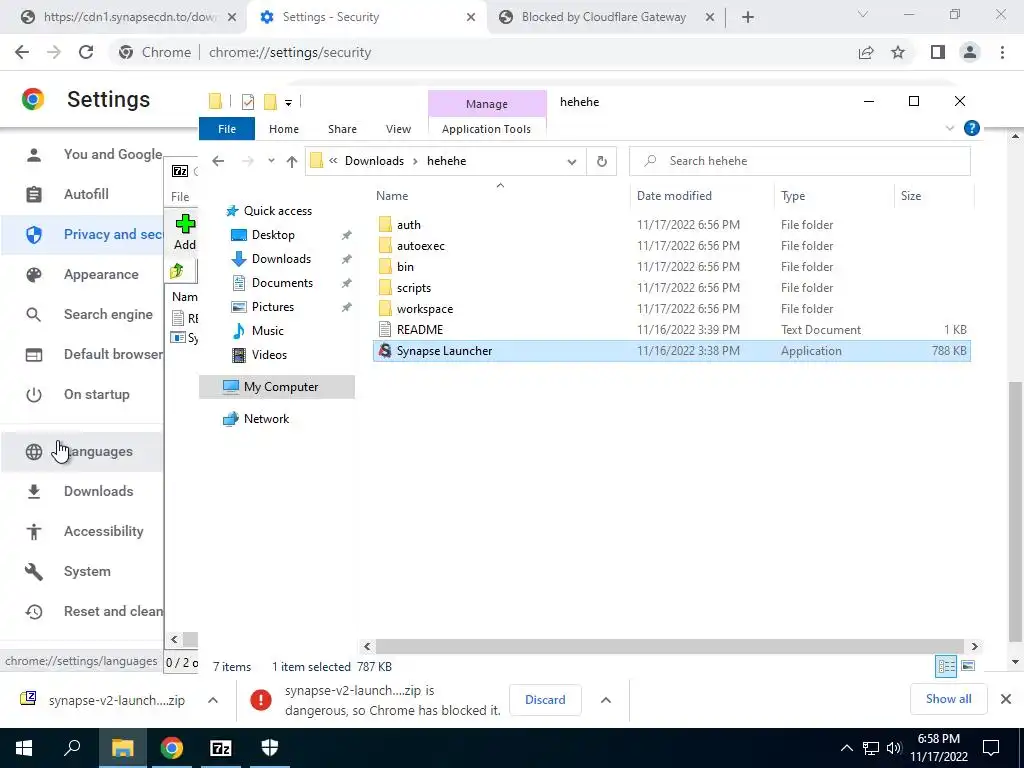Select Desktop in Quick access

[x=273, y=234]
